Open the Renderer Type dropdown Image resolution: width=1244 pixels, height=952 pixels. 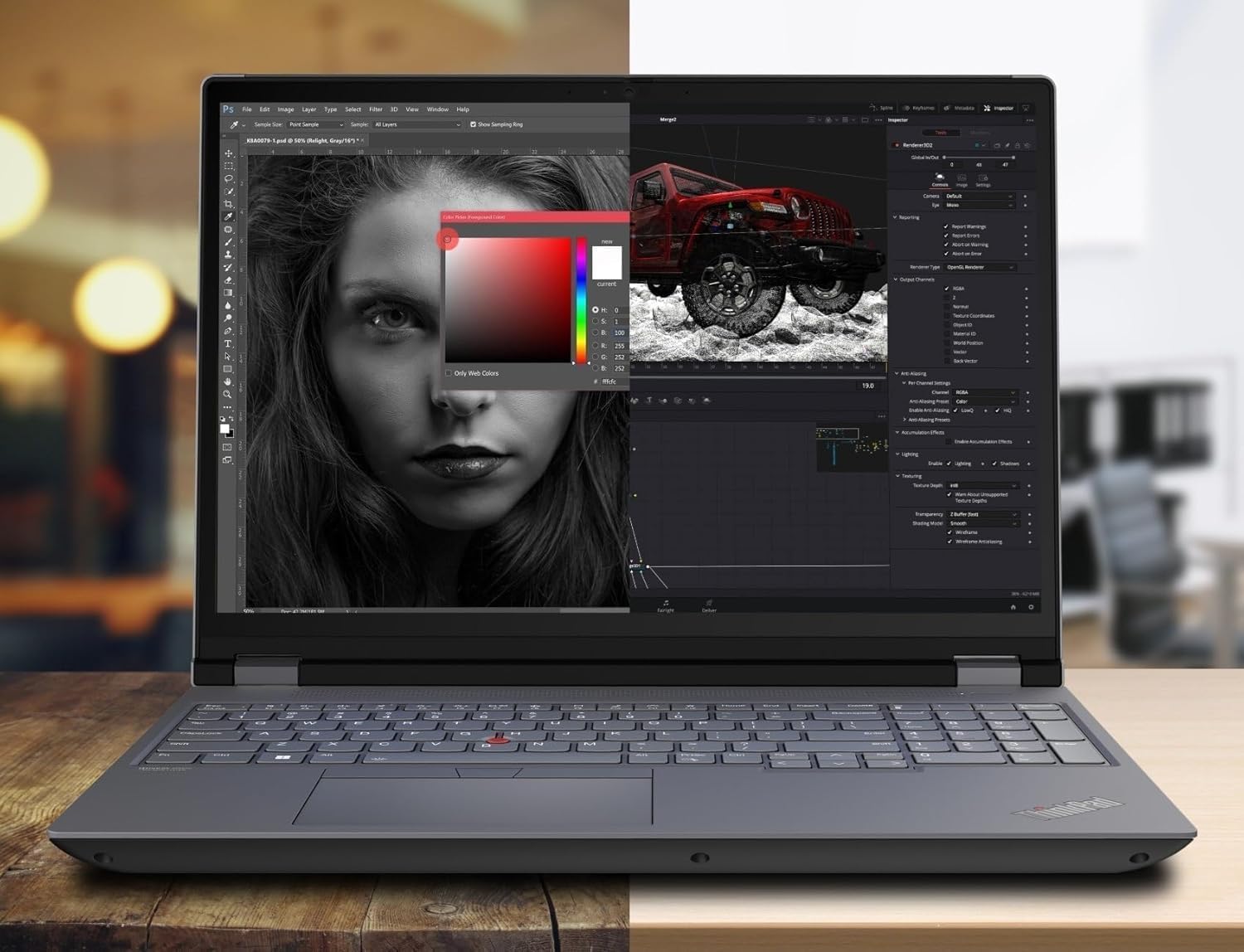(979, 267)
